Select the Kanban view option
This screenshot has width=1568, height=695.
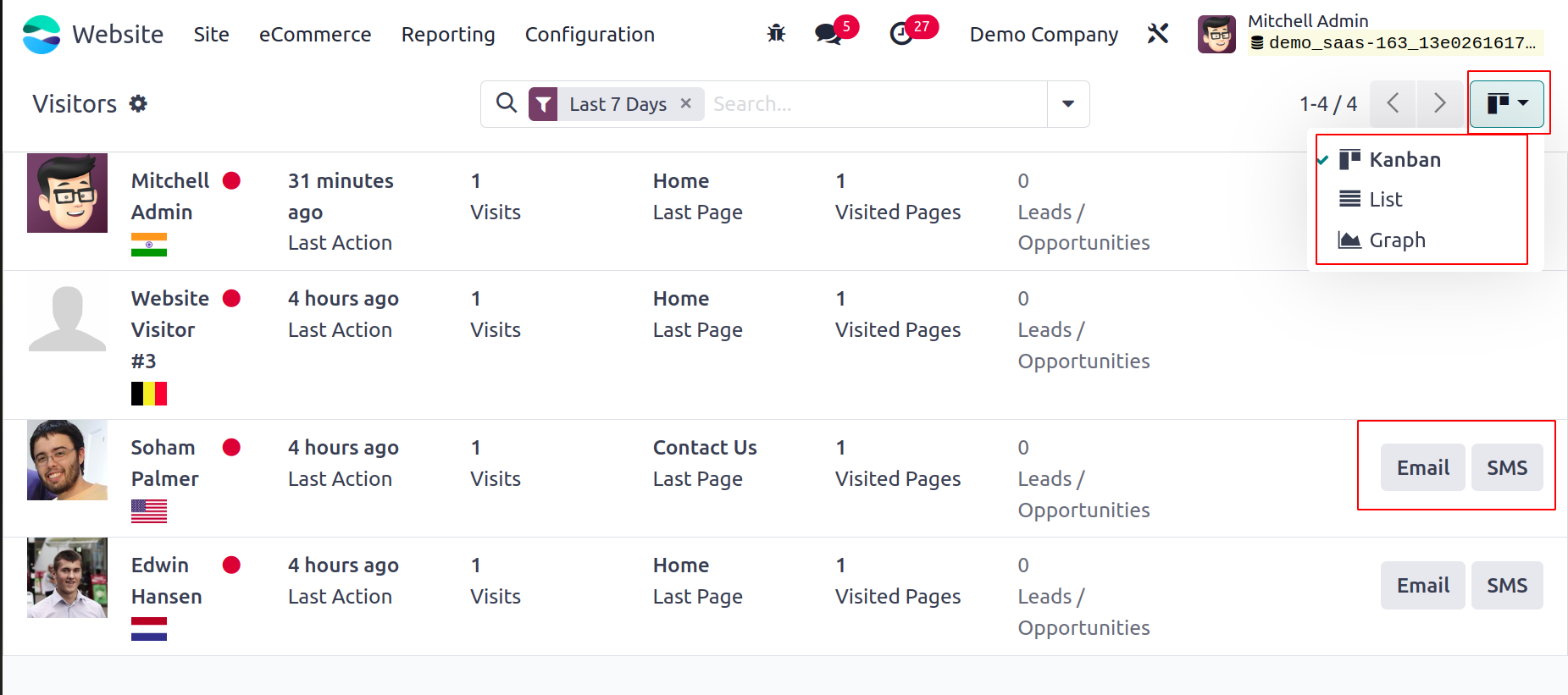tap(1405, 159)
